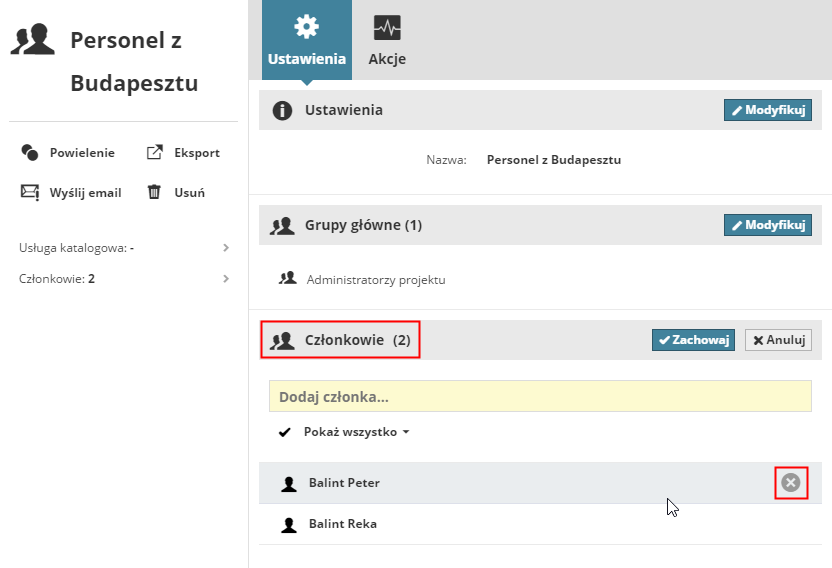This screenshot has height=568, width=832.
Task: Click the Wyślij email envelope icon
Action: [x=30, y=192]
